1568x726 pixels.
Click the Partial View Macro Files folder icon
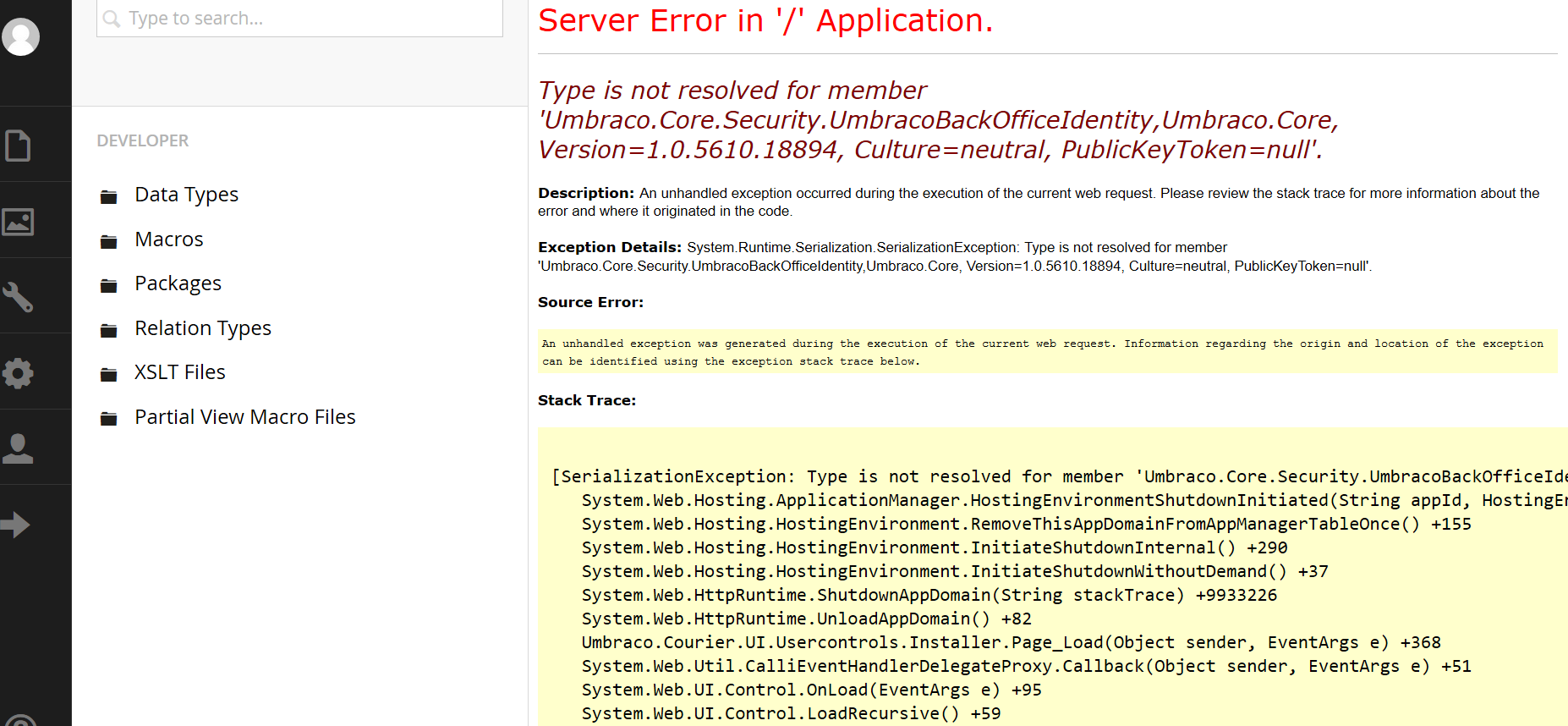pos(108,419)
